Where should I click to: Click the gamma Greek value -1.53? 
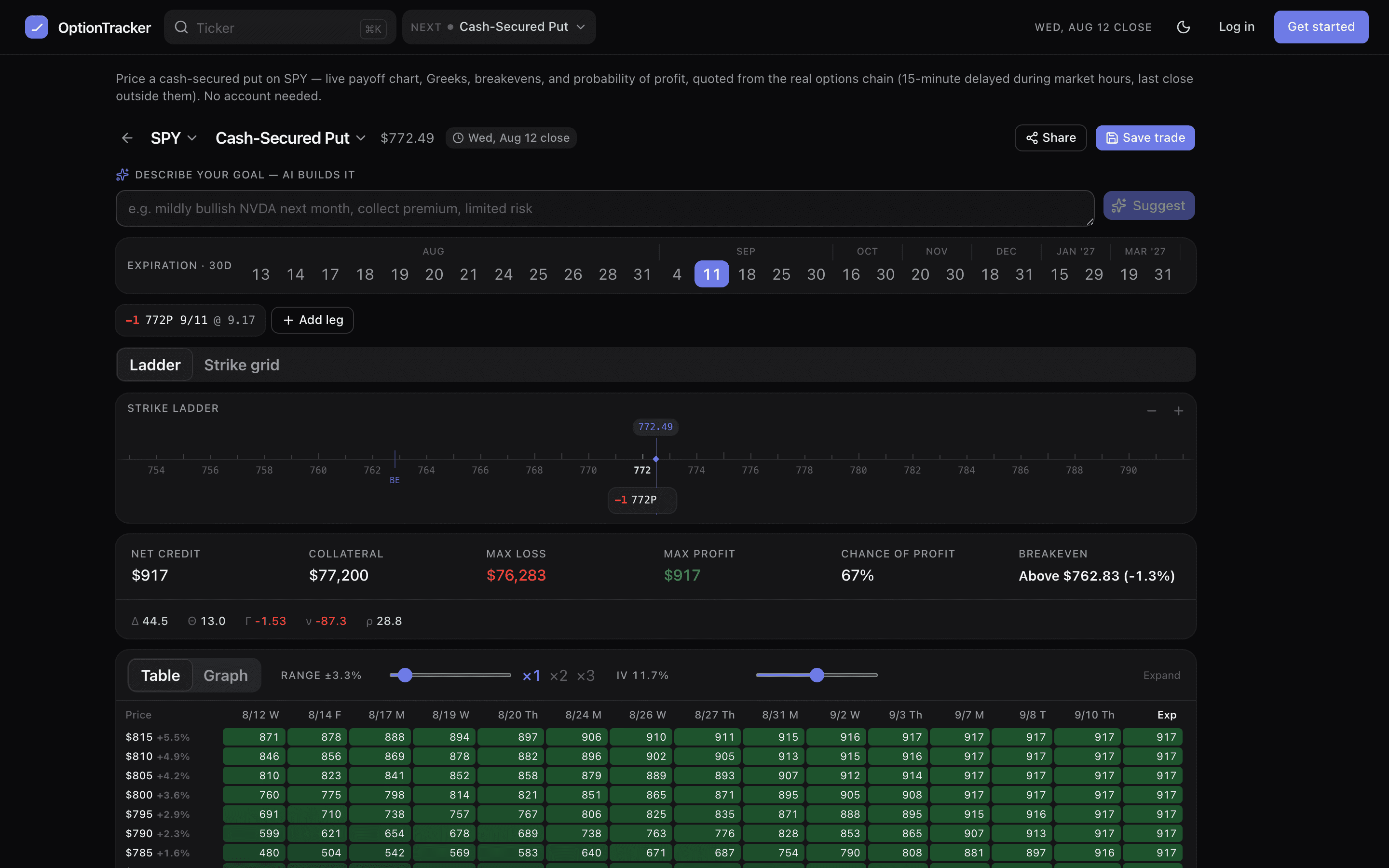[x=271, y=621]
